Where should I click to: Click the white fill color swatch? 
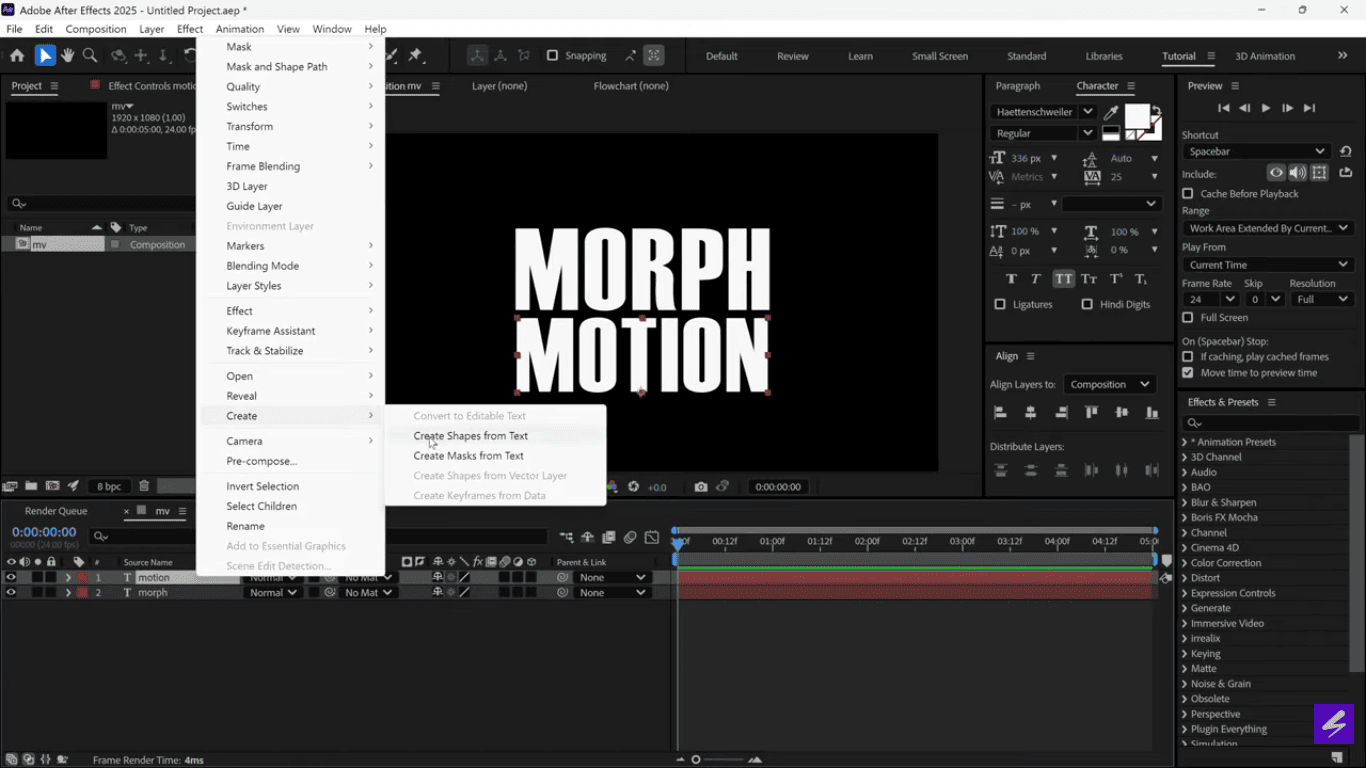1137,117
